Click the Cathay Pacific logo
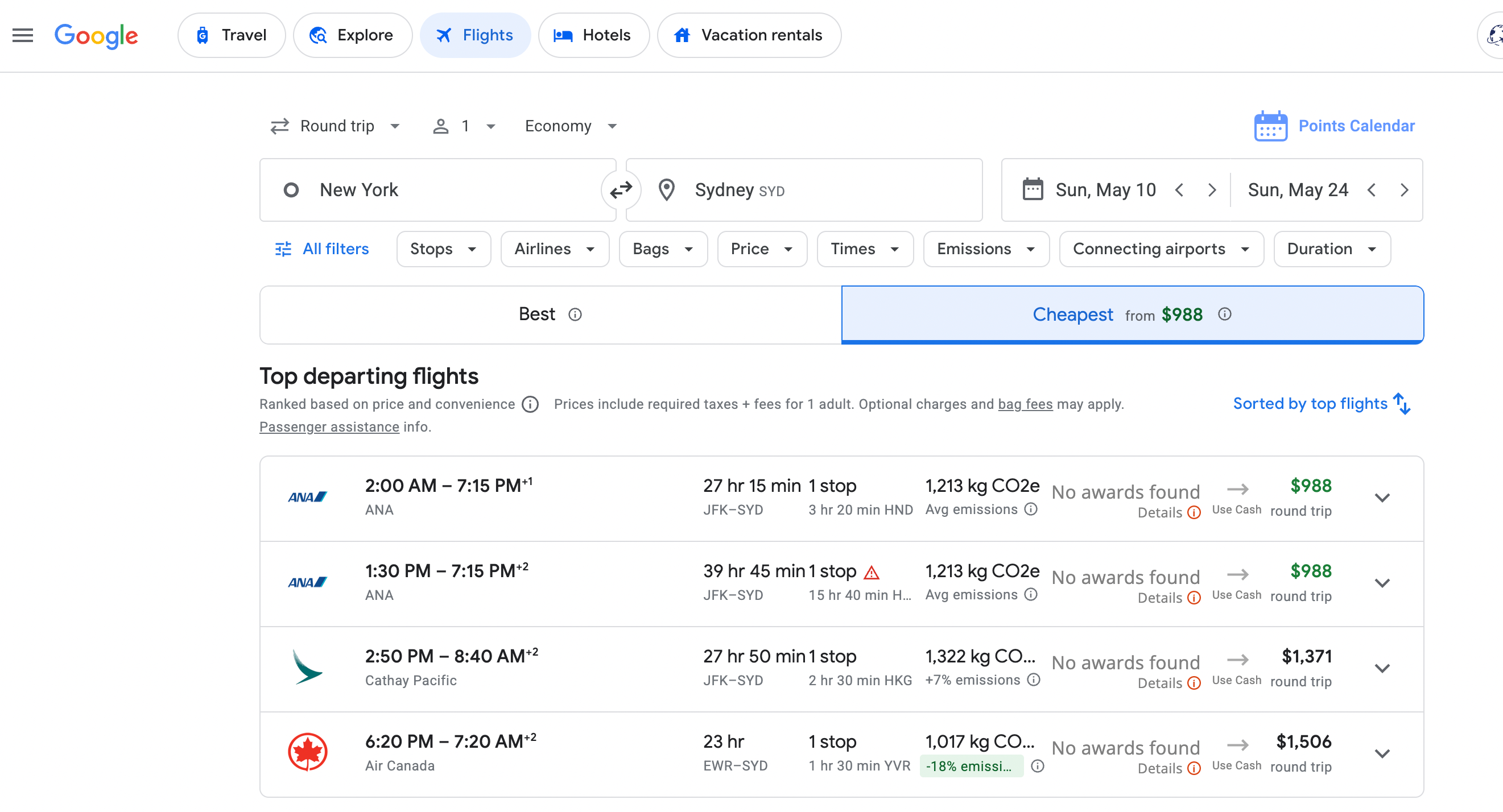 tap(307, 667)
